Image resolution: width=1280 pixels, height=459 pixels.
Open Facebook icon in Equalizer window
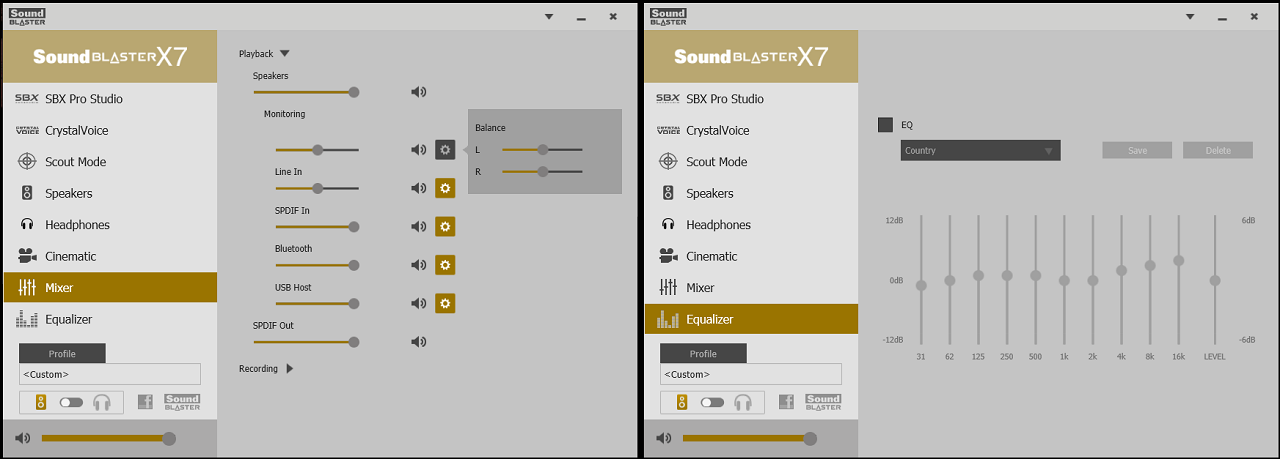click(786, 402)
